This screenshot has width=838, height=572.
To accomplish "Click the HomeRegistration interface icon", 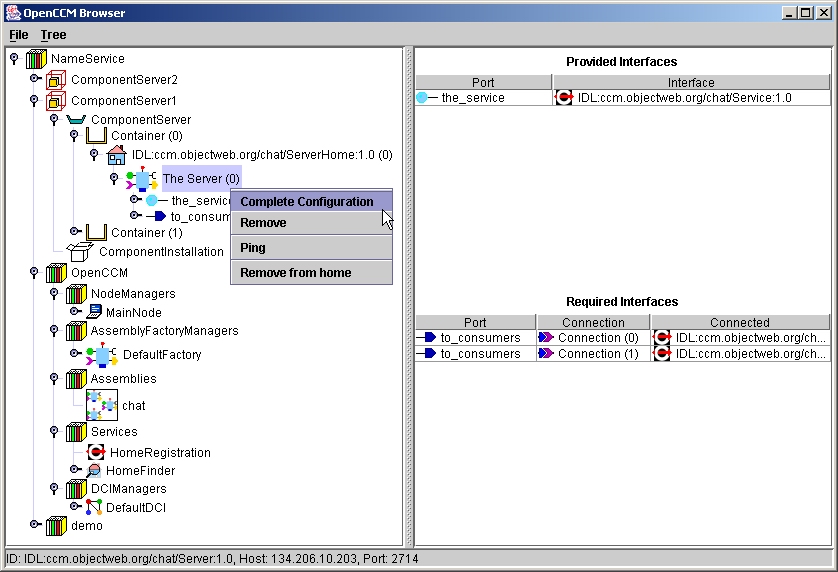I will point(96,452).
